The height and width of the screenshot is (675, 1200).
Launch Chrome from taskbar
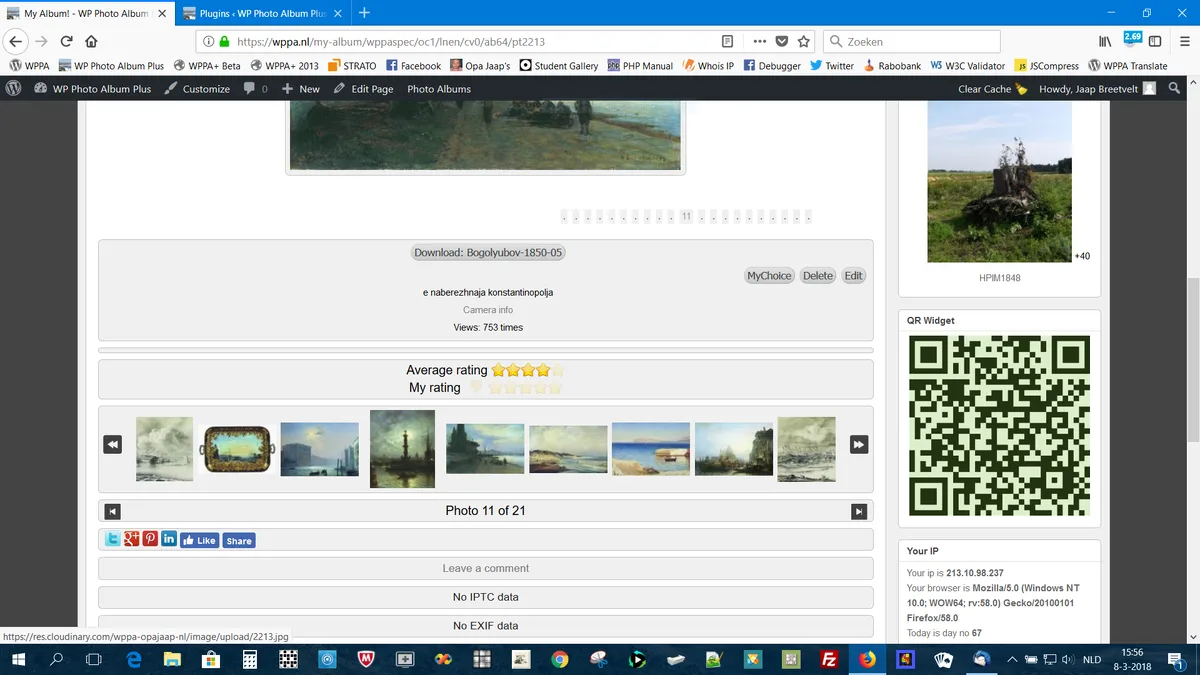(560, 659)
